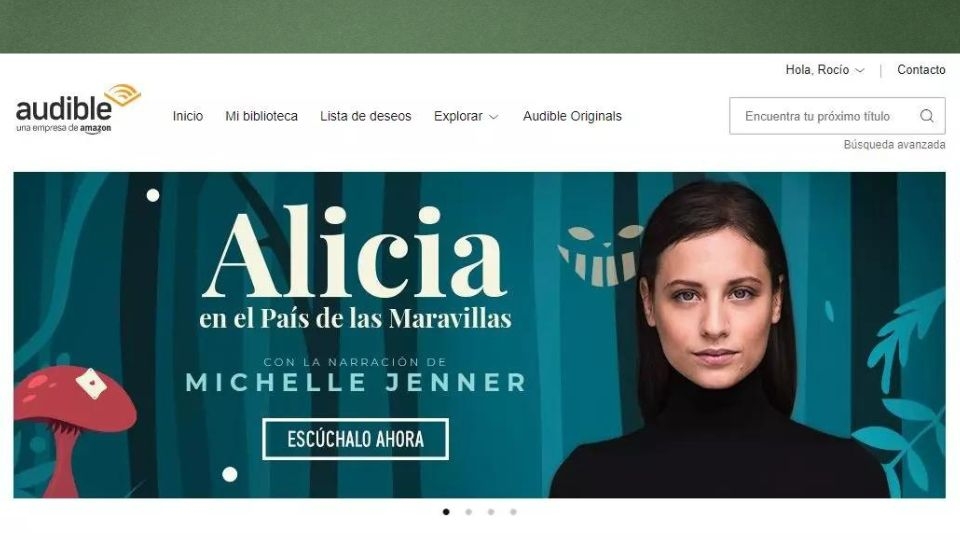Focus the Encuentra tu próximo título search field
This screenshot has width=960, height=540.
(837, 116)
